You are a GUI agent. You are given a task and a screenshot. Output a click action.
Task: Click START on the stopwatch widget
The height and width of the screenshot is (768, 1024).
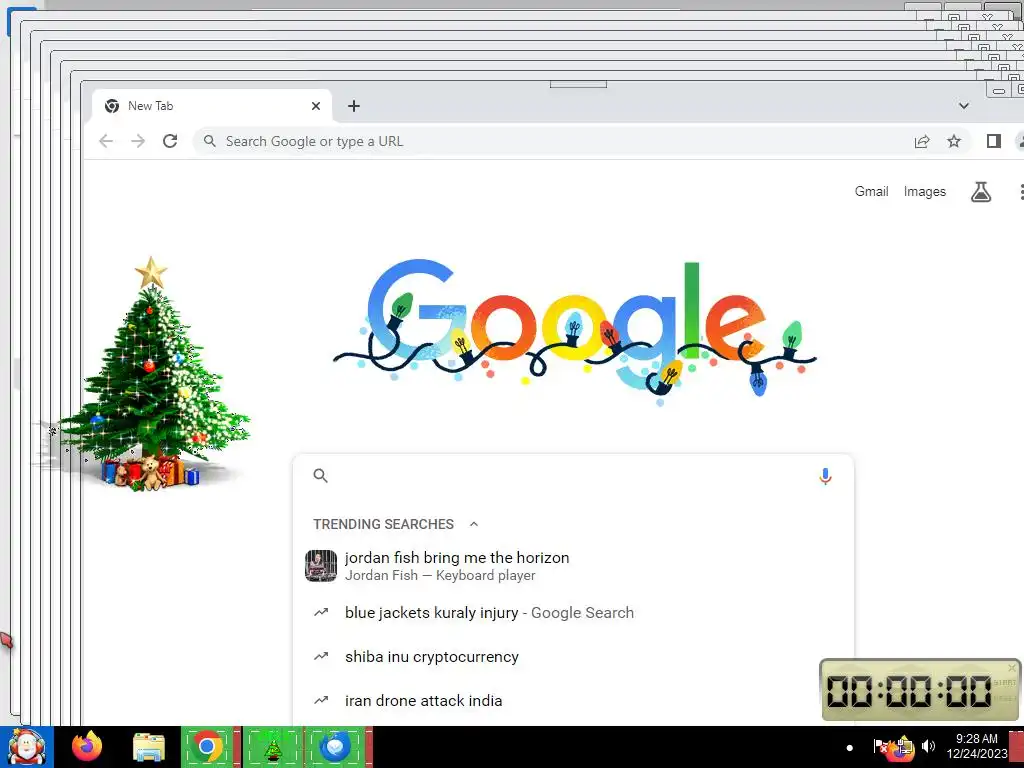point(1004,682)
